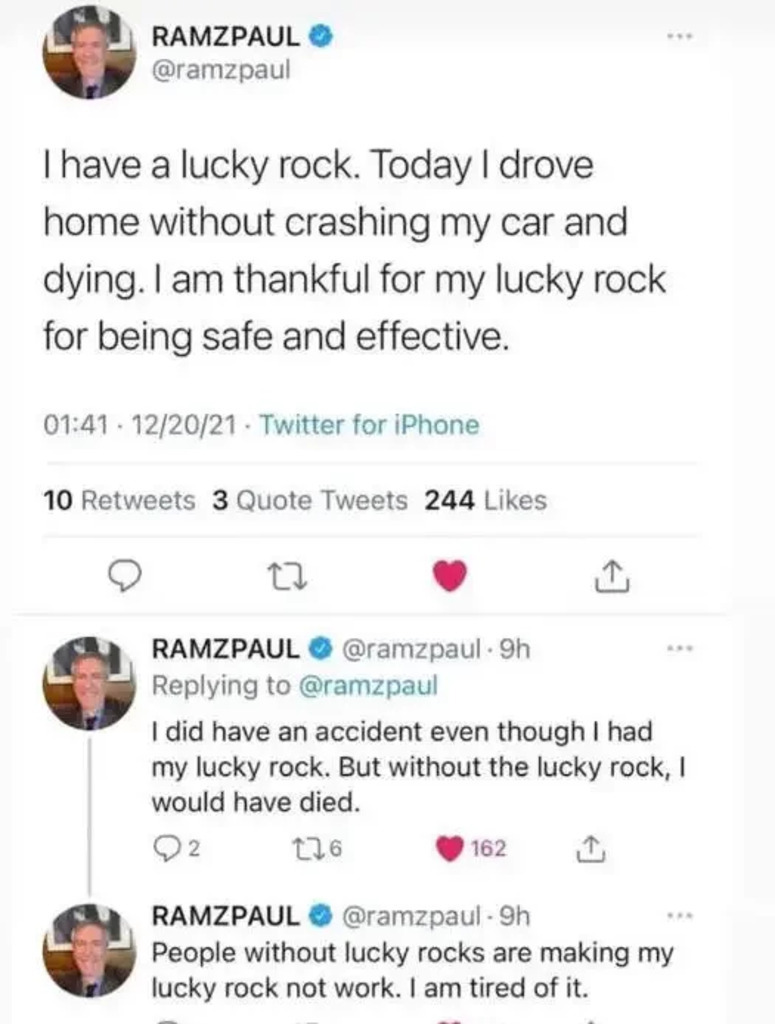Image resolution: width=775 pixels, height=1024 pixels.
Task: View the 244 Likes list
Action: click(x=486, y=500)
